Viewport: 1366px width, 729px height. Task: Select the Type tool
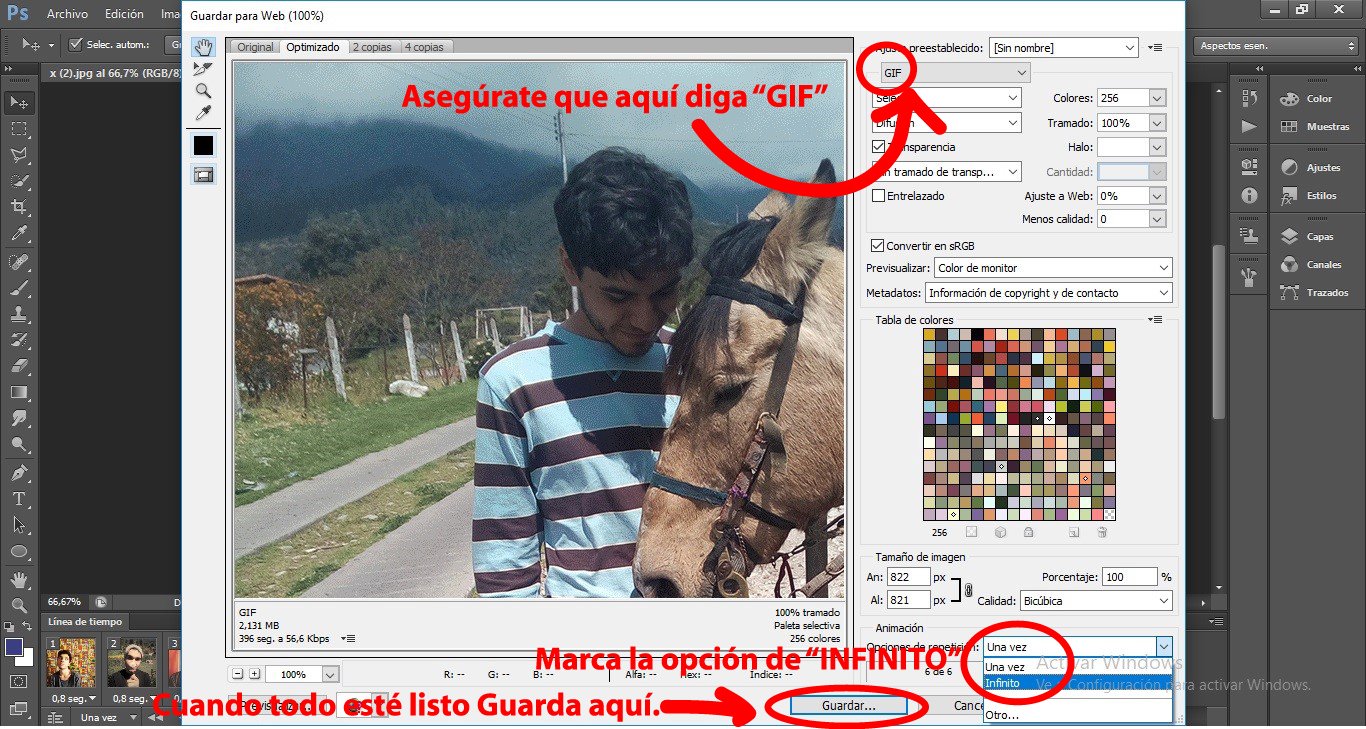point(18,499)
